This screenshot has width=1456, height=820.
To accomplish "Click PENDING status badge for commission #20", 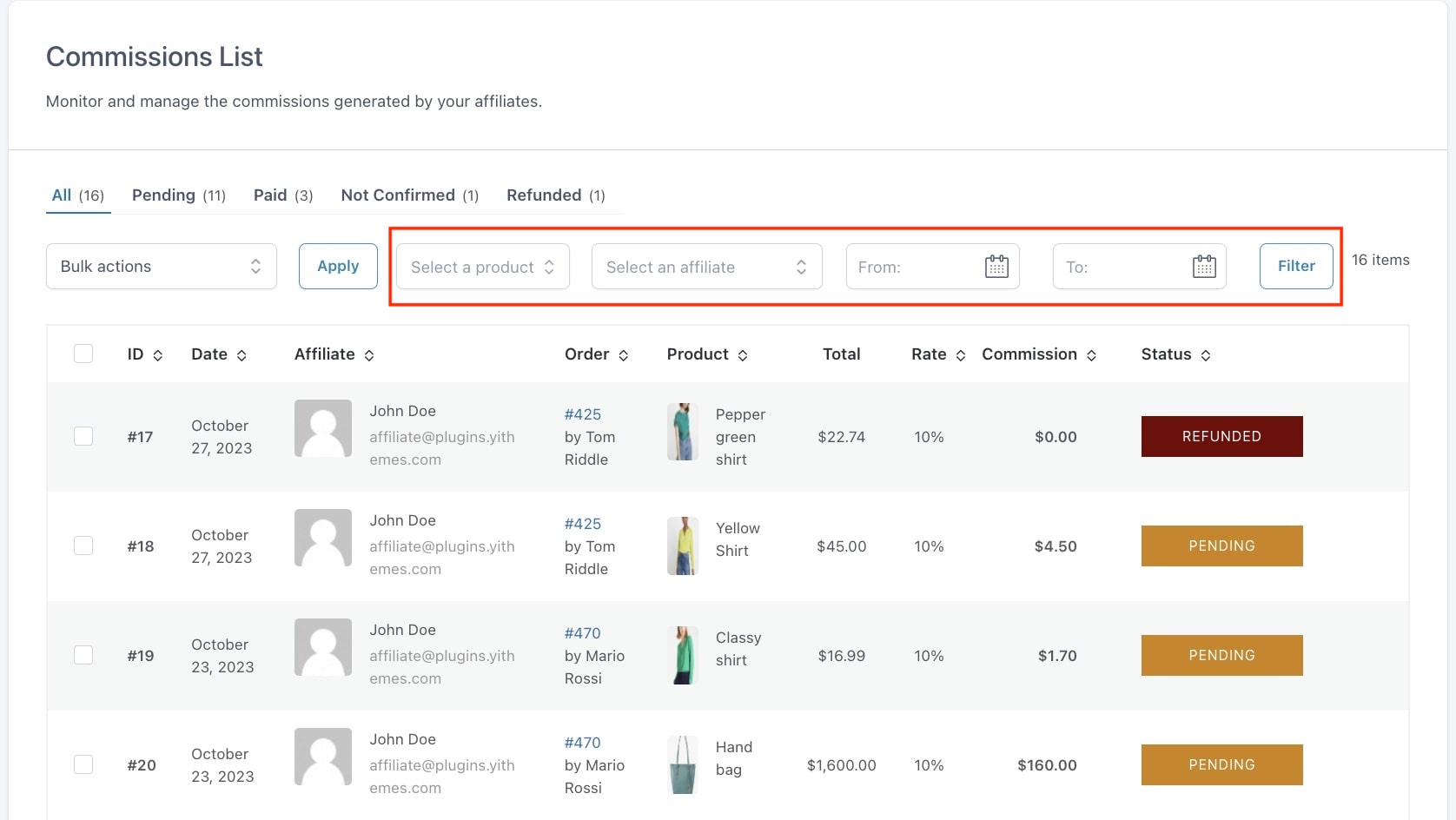I will coord(1222,764).
